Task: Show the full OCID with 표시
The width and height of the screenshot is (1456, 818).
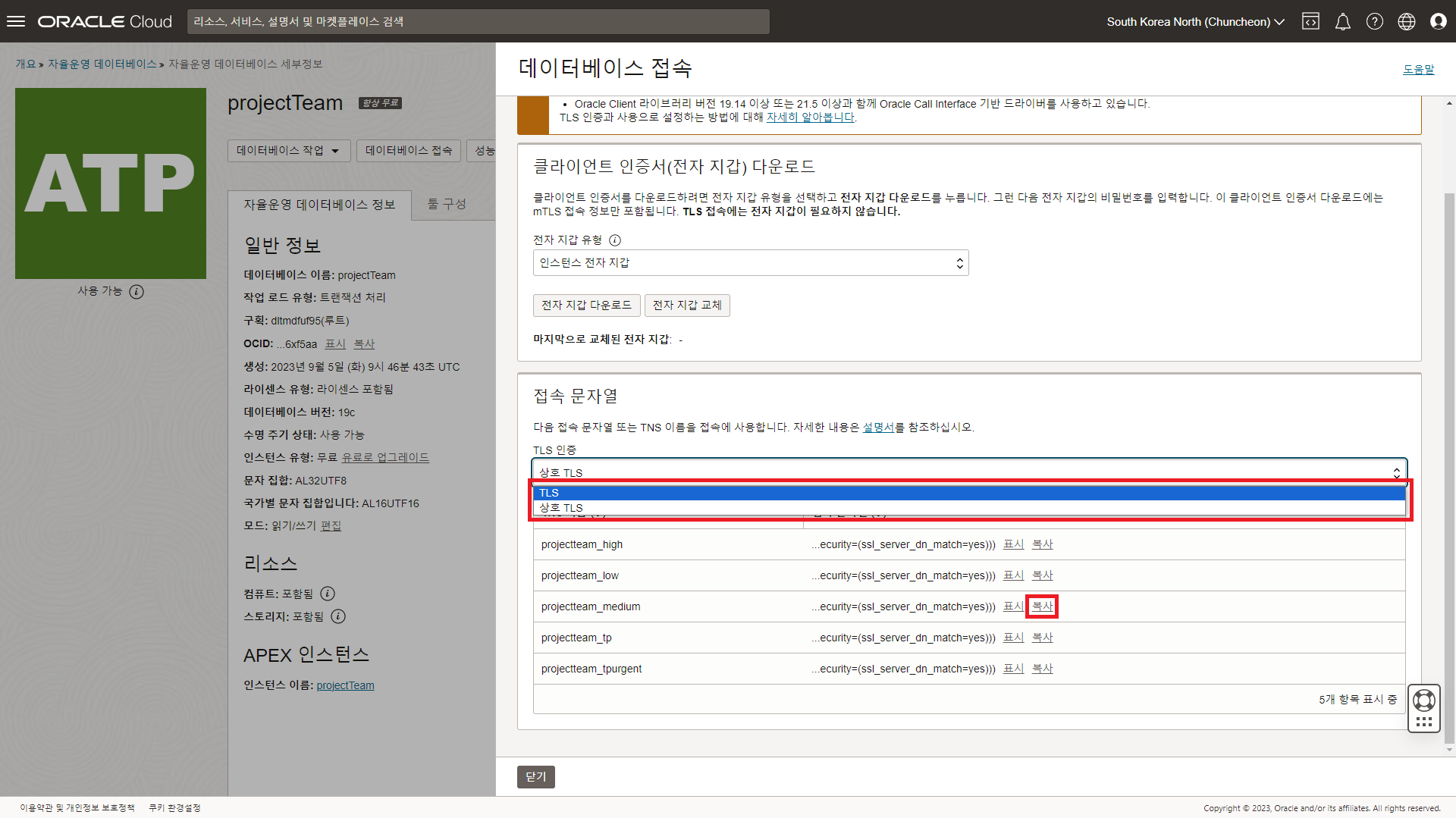Action: point(335,344)
